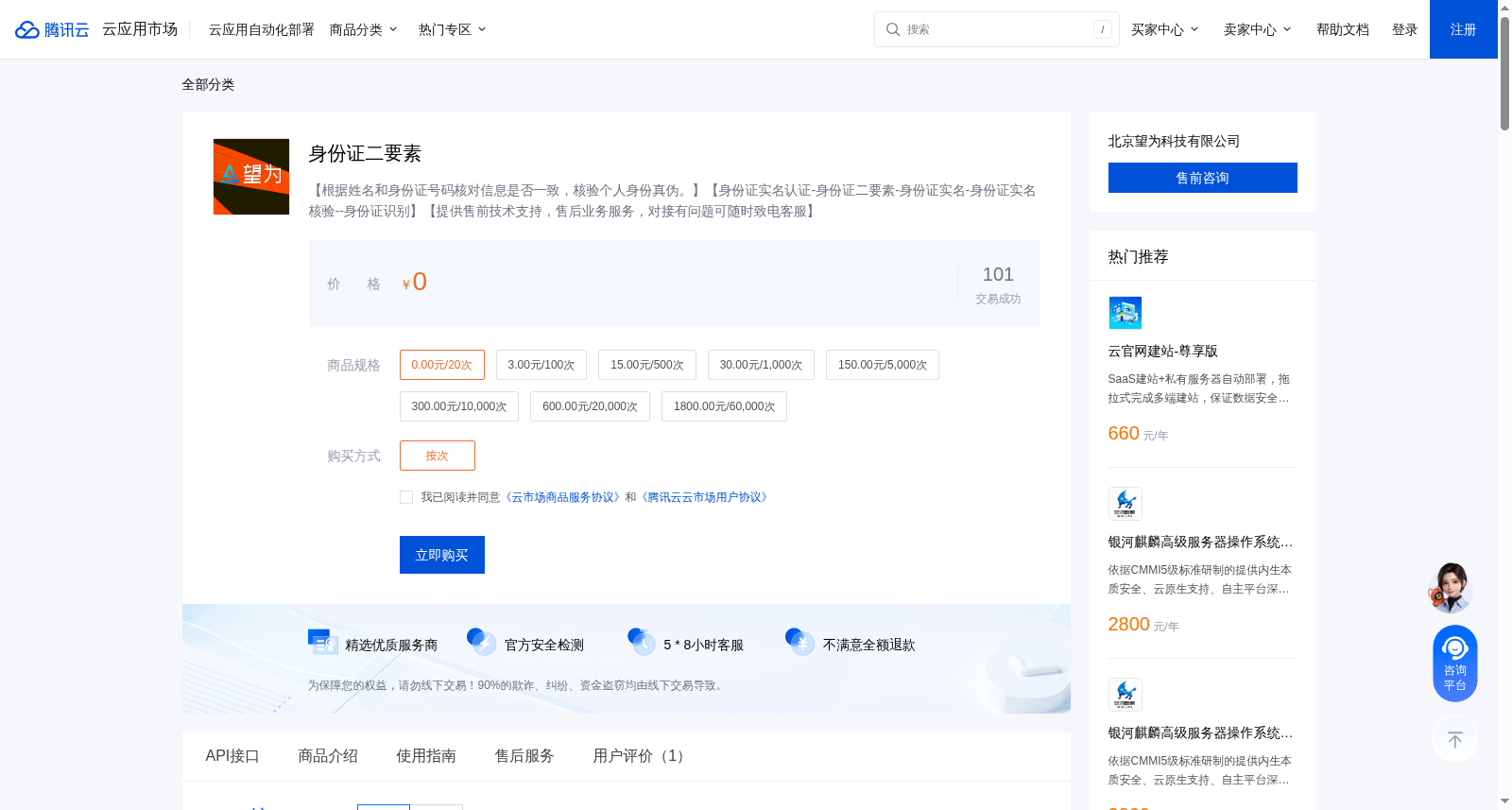Expand the 卖家中心 dropdown
Image resolution: width=1512 pixels, height=810 pixels.
point(1258,29)
